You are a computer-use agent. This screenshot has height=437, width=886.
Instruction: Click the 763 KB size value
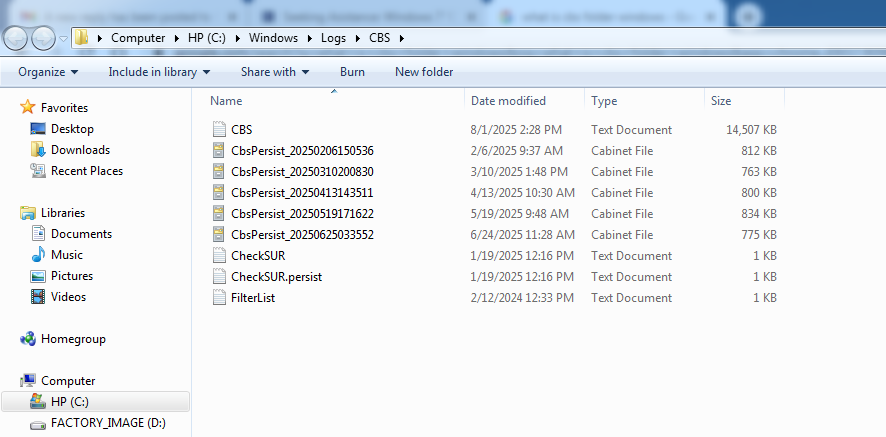tap(759, 171)
